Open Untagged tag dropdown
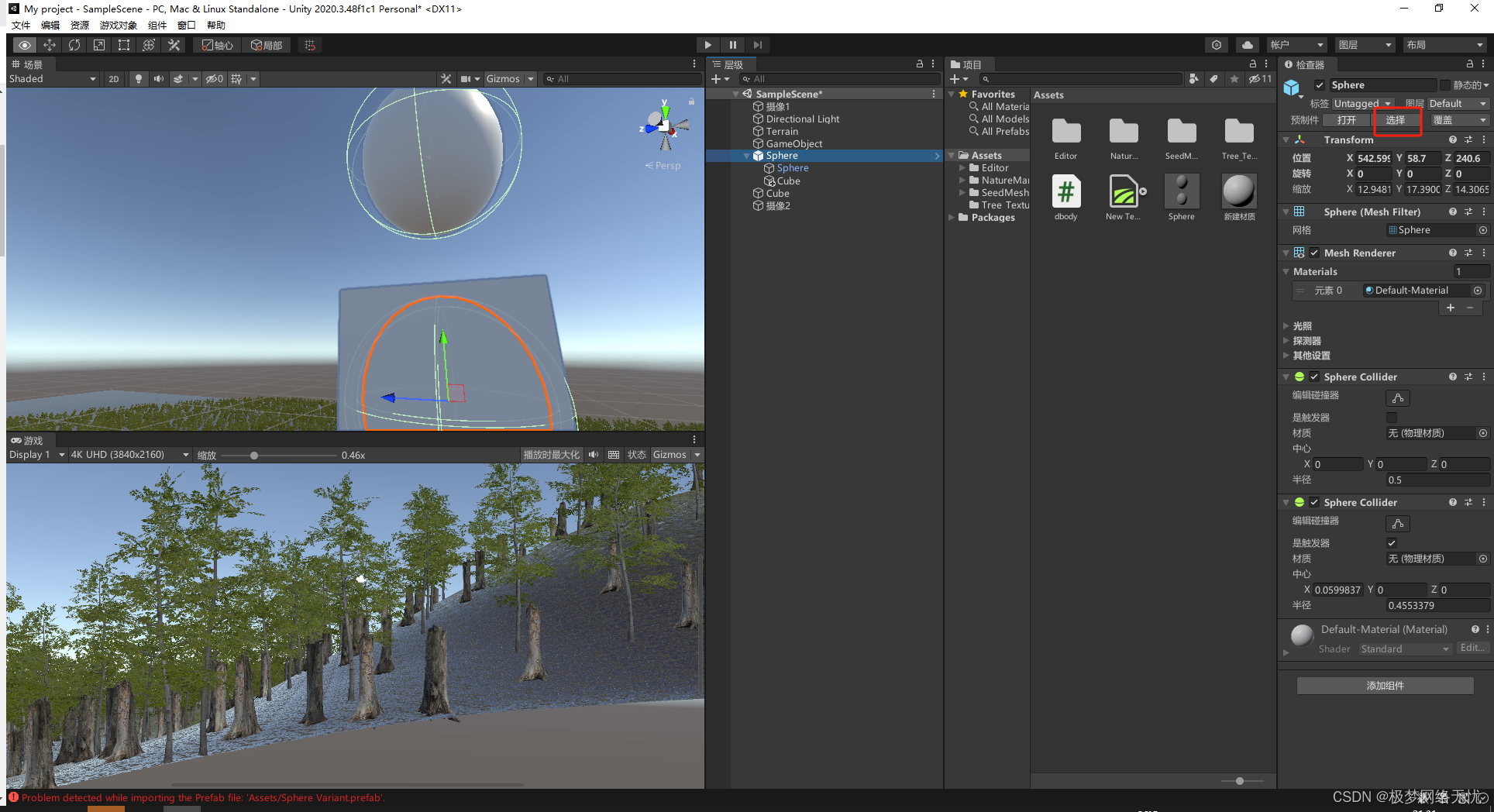This screenshot has width=1494, height=812. pos(1363,104)
